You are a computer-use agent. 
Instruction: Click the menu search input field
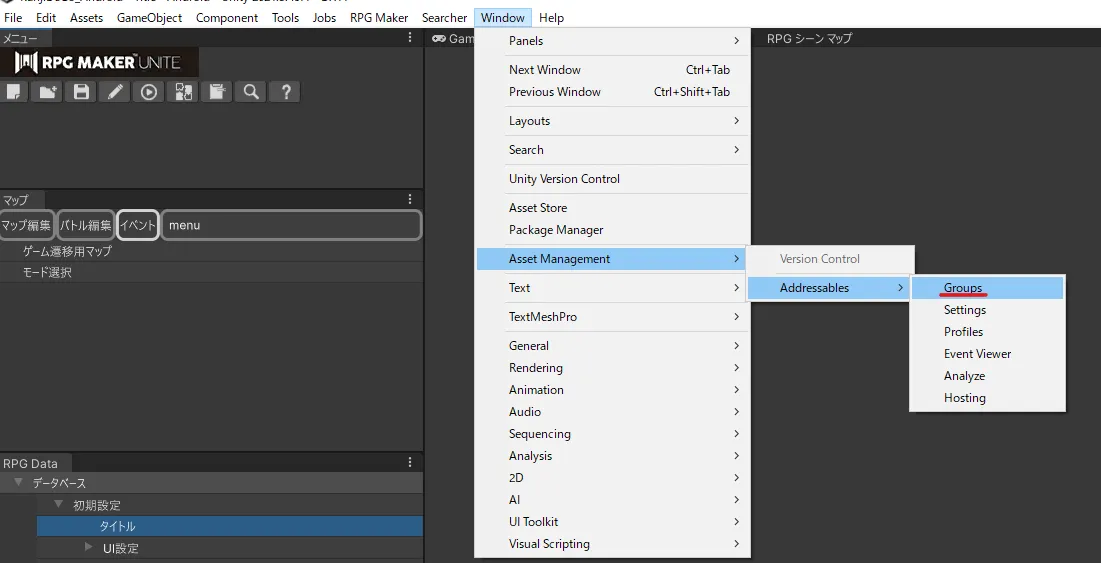(291, 225)
